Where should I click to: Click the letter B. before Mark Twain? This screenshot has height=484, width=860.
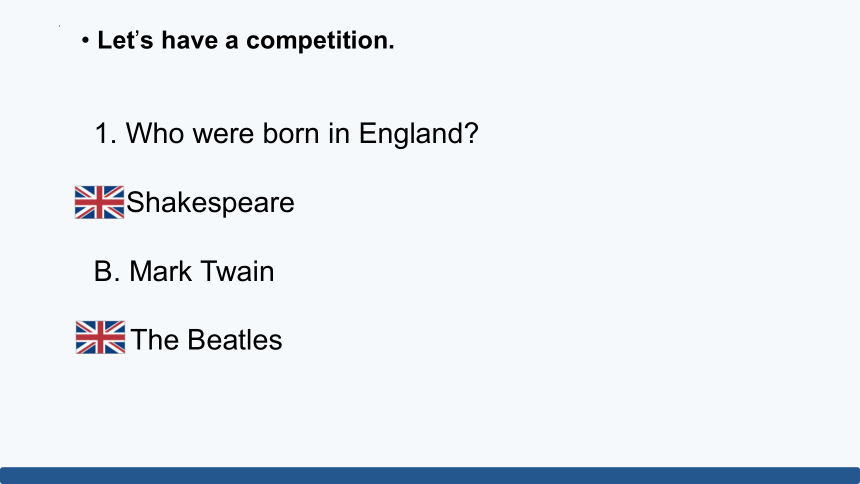click(x=107, y=271)
